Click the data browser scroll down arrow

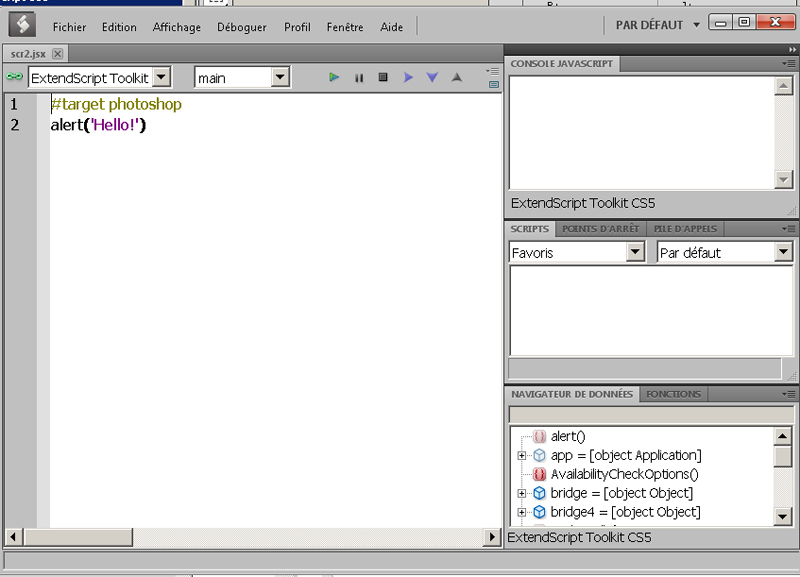[x=783, y=516]
